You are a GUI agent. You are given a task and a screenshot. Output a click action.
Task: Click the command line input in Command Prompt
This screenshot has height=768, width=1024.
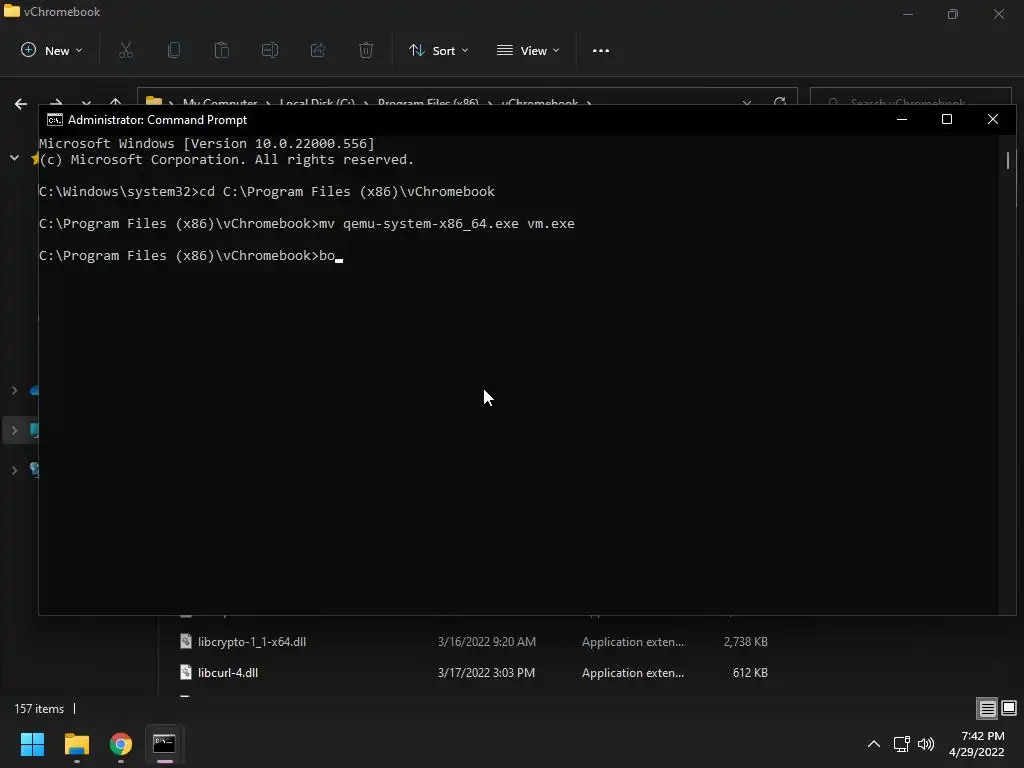(x=331, y=256)
